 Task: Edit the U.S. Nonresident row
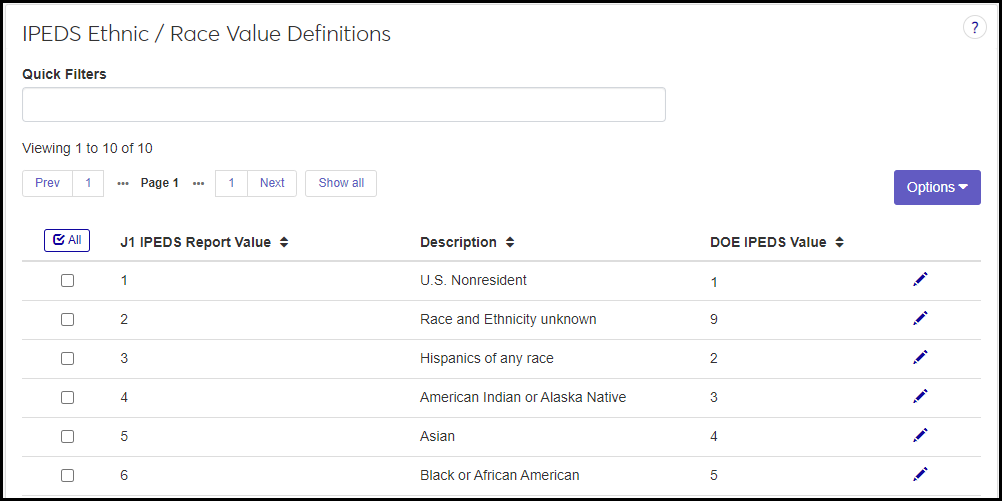[x=920, y=280]
